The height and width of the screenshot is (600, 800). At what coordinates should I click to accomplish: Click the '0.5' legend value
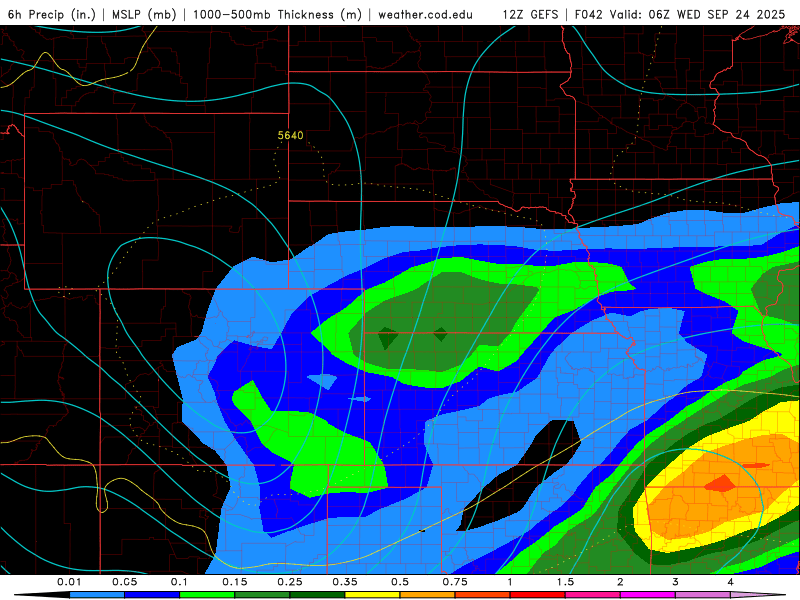point(400,582)
